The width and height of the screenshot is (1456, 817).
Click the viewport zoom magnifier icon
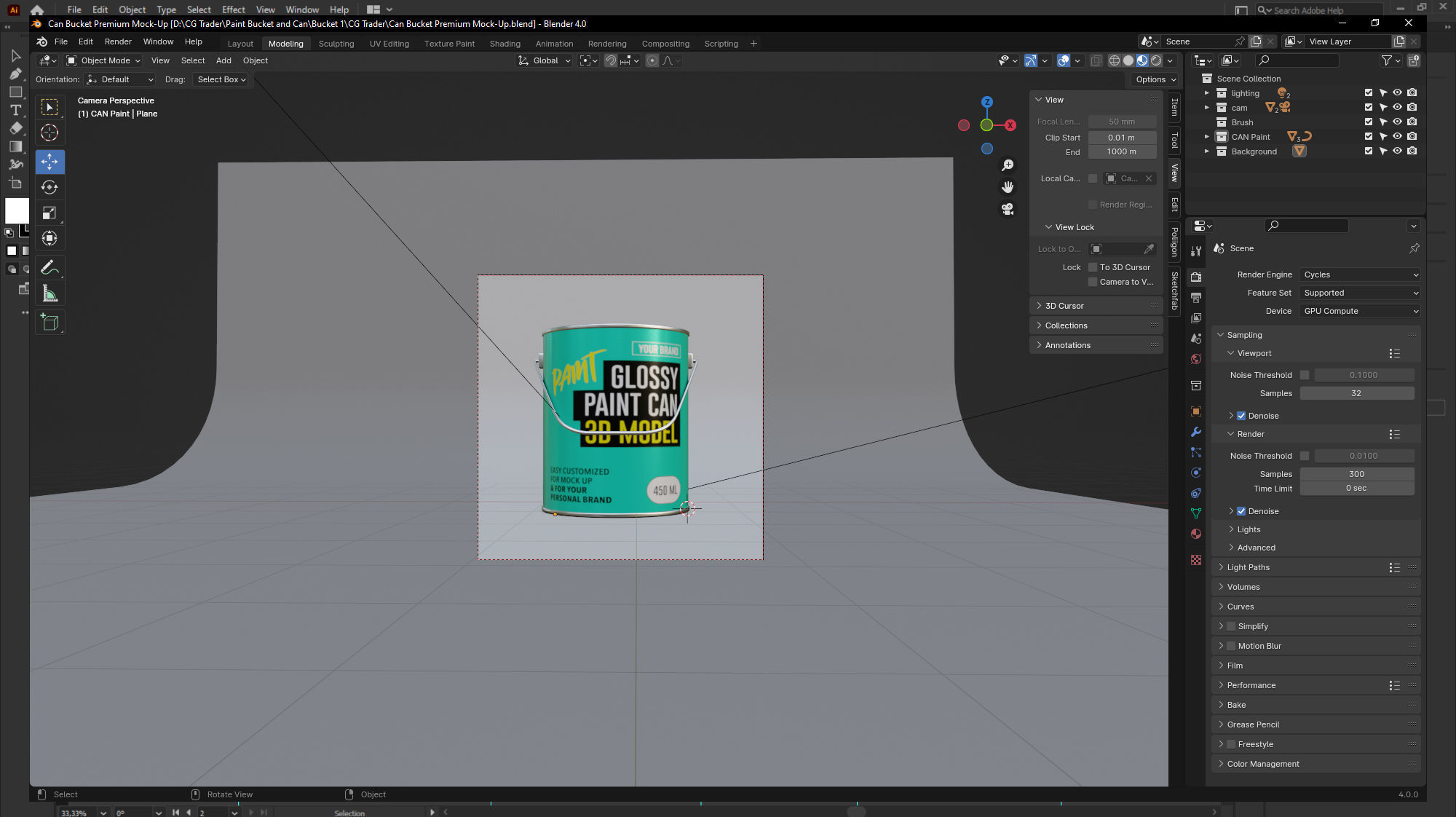tap(1008, 165)
